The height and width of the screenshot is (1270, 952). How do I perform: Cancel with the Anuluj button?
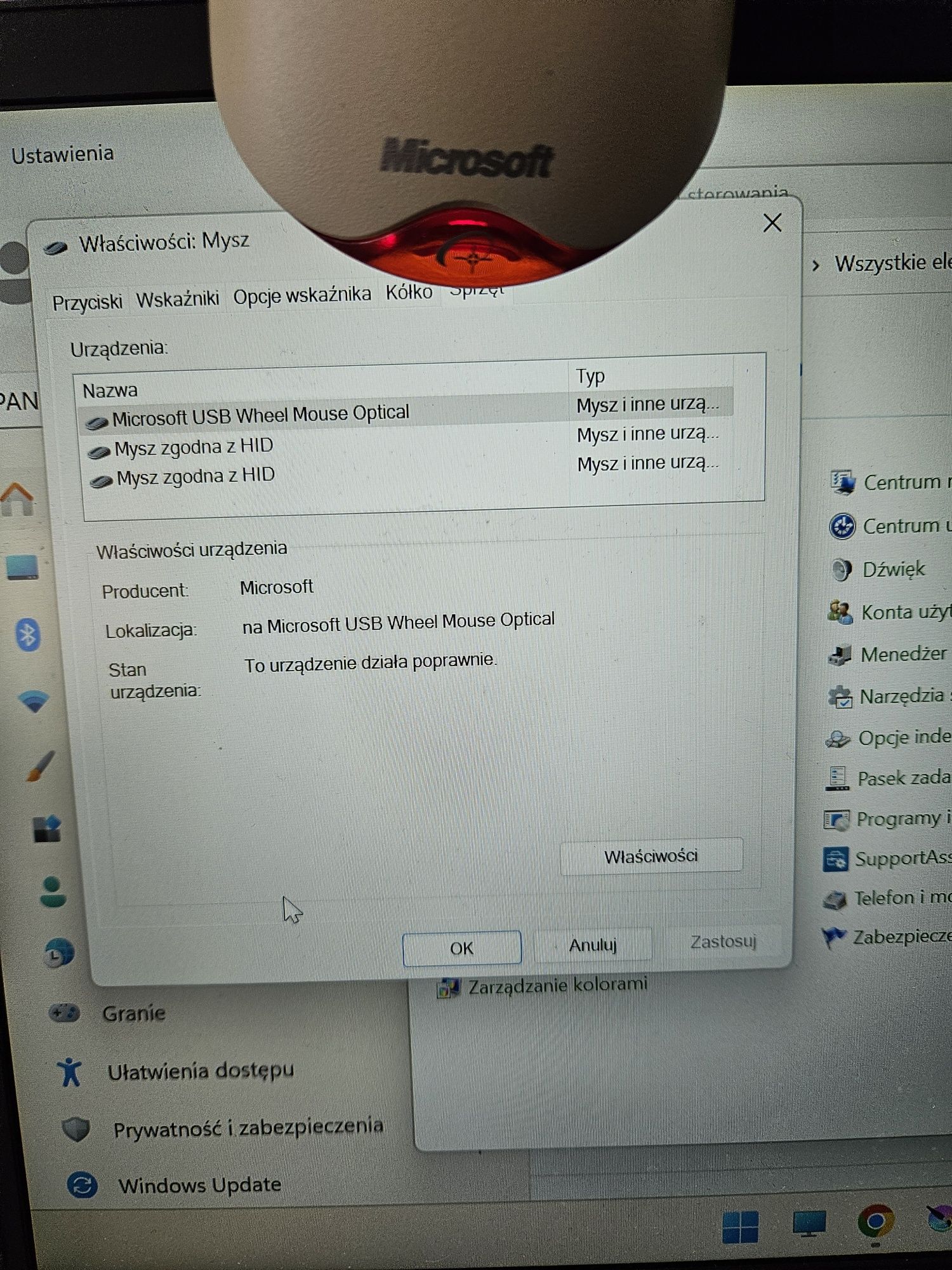click(x=593, y=945)
